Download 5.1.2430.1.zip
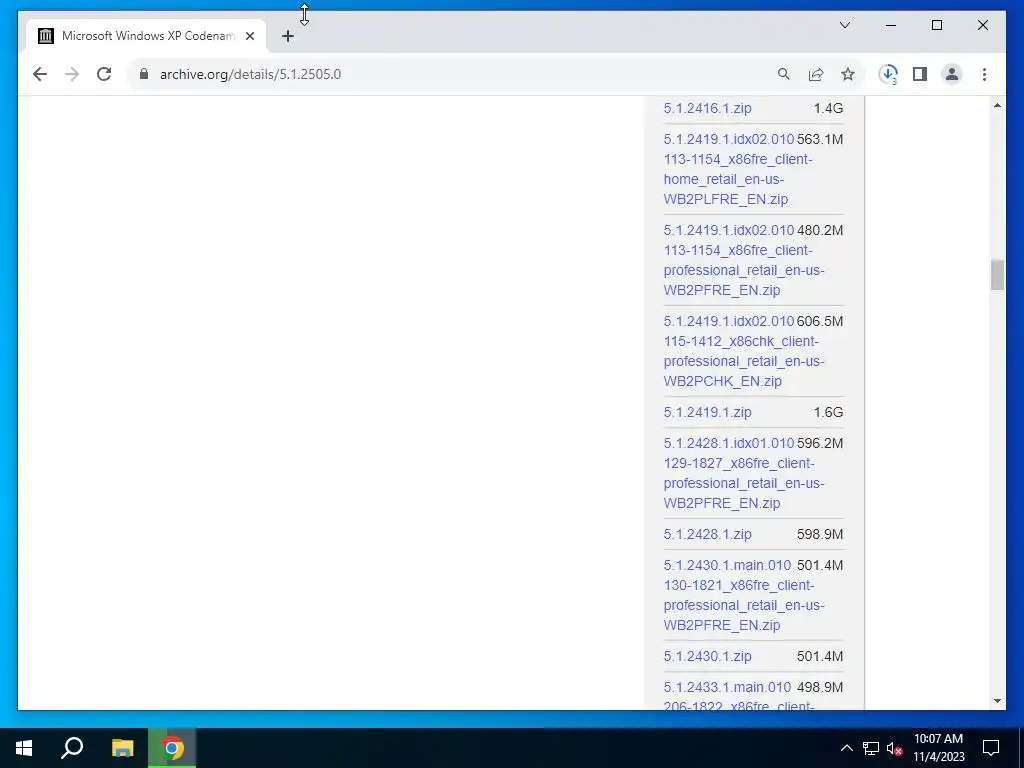The image size is (1024, 768). tap(707, 656)
